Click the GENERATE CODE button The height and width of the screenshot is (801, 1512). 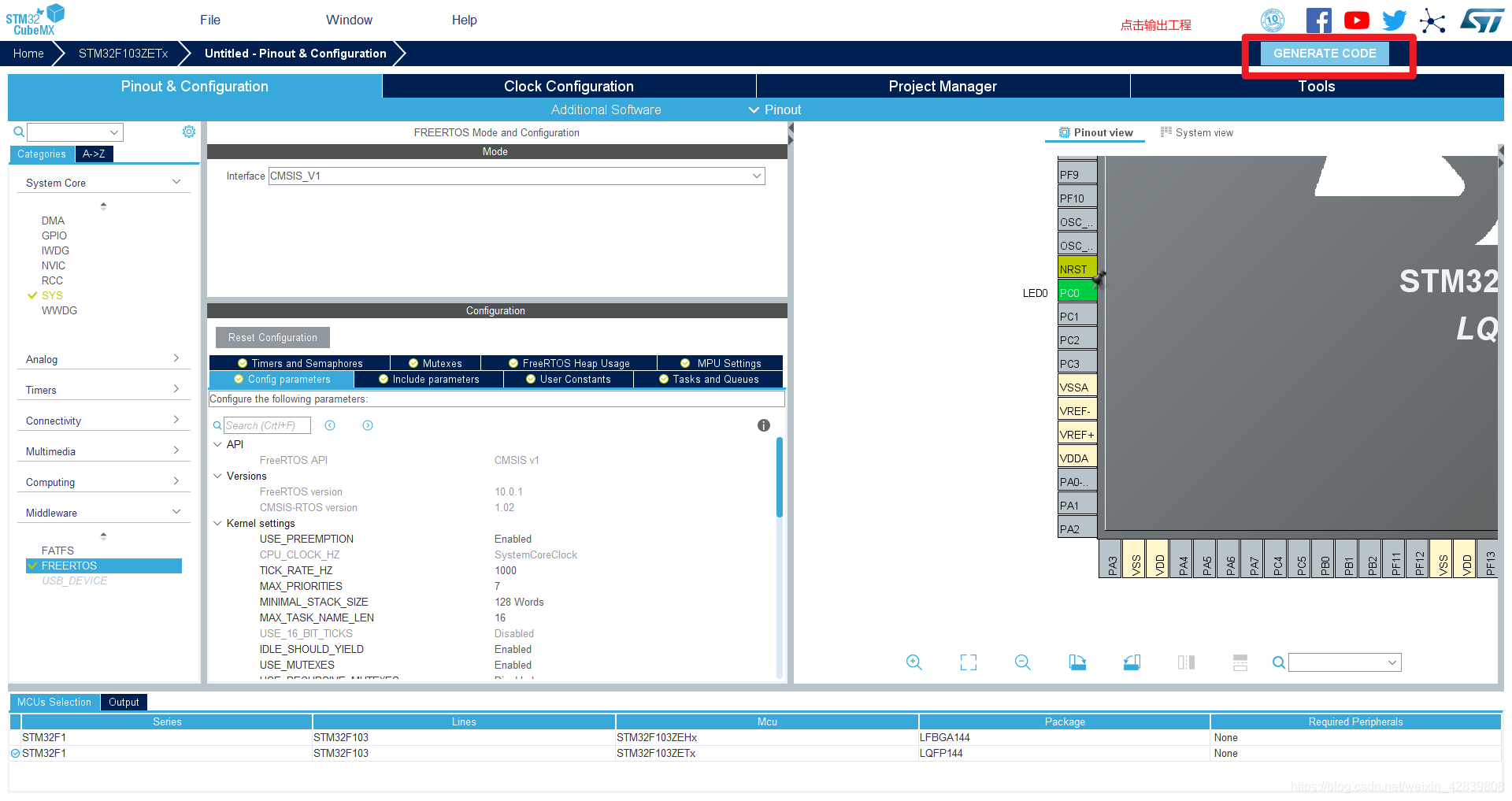[x=1325, y=54]
